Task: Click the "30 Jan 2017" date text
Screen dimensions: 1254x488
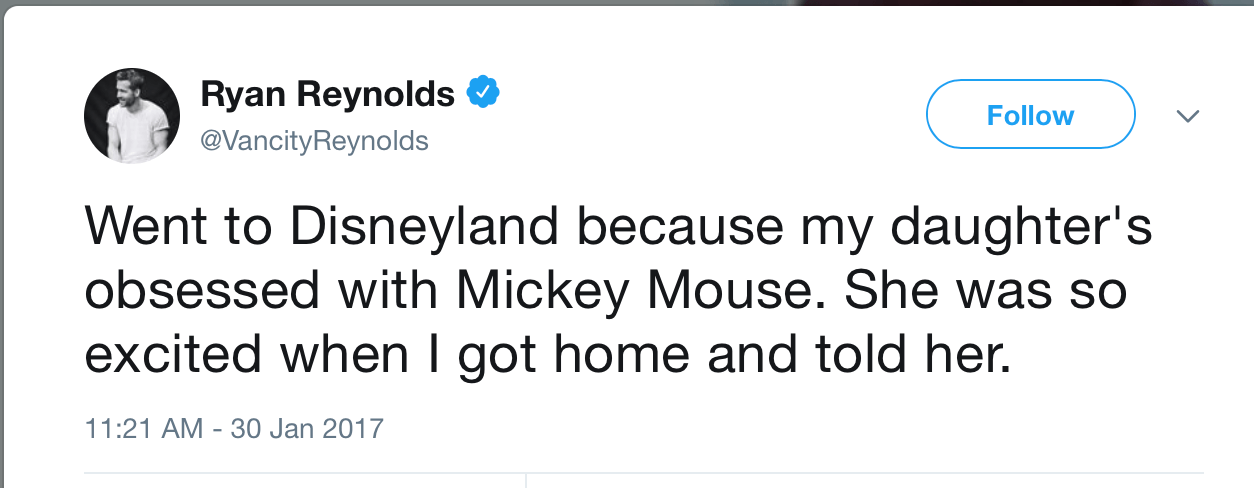Action: click(x=307, y=429)
